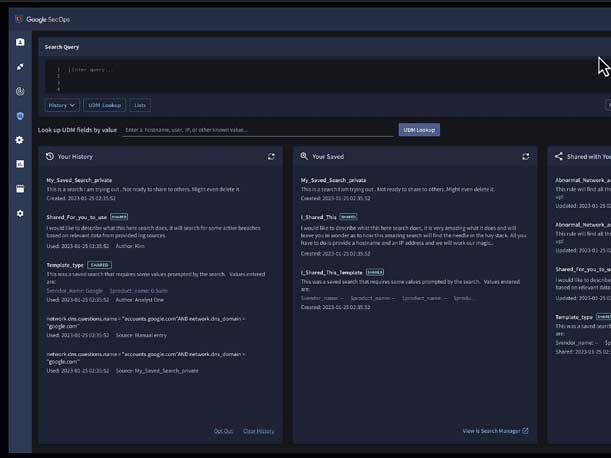Click inside the Search Query editor

[x=300, y=76]
